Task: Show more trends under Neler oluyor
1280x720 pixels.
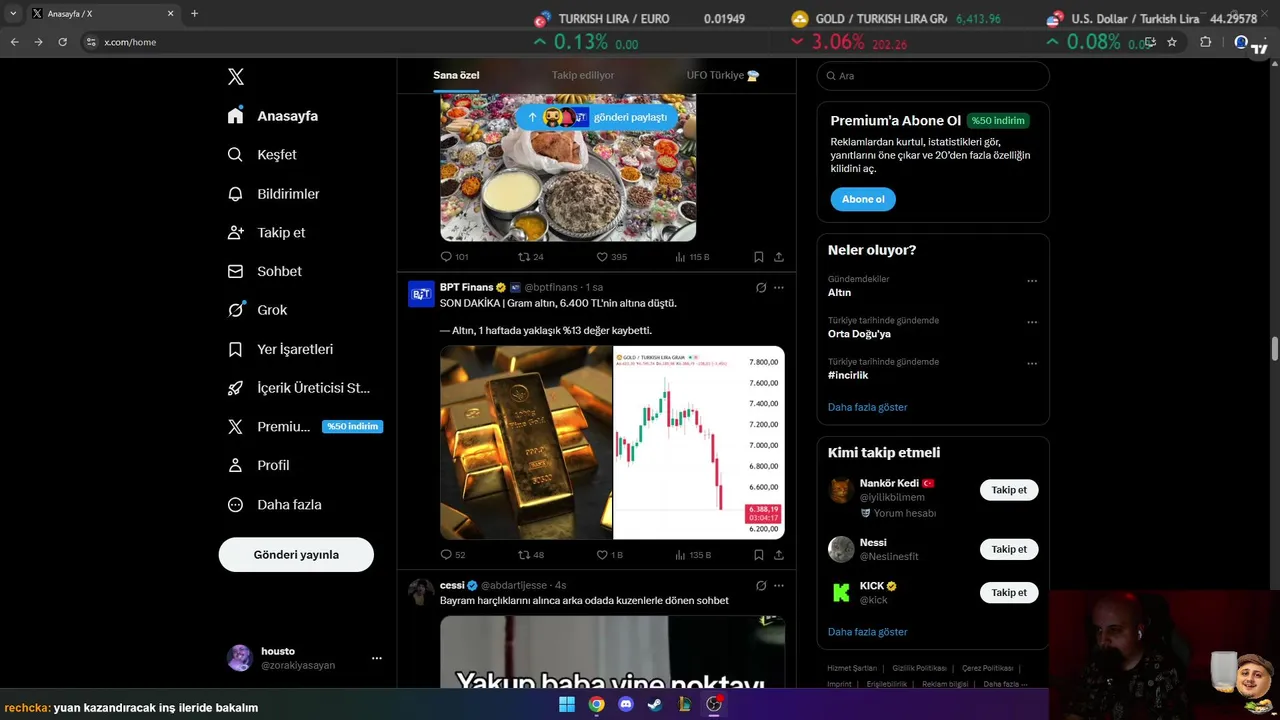Action: 867,407
